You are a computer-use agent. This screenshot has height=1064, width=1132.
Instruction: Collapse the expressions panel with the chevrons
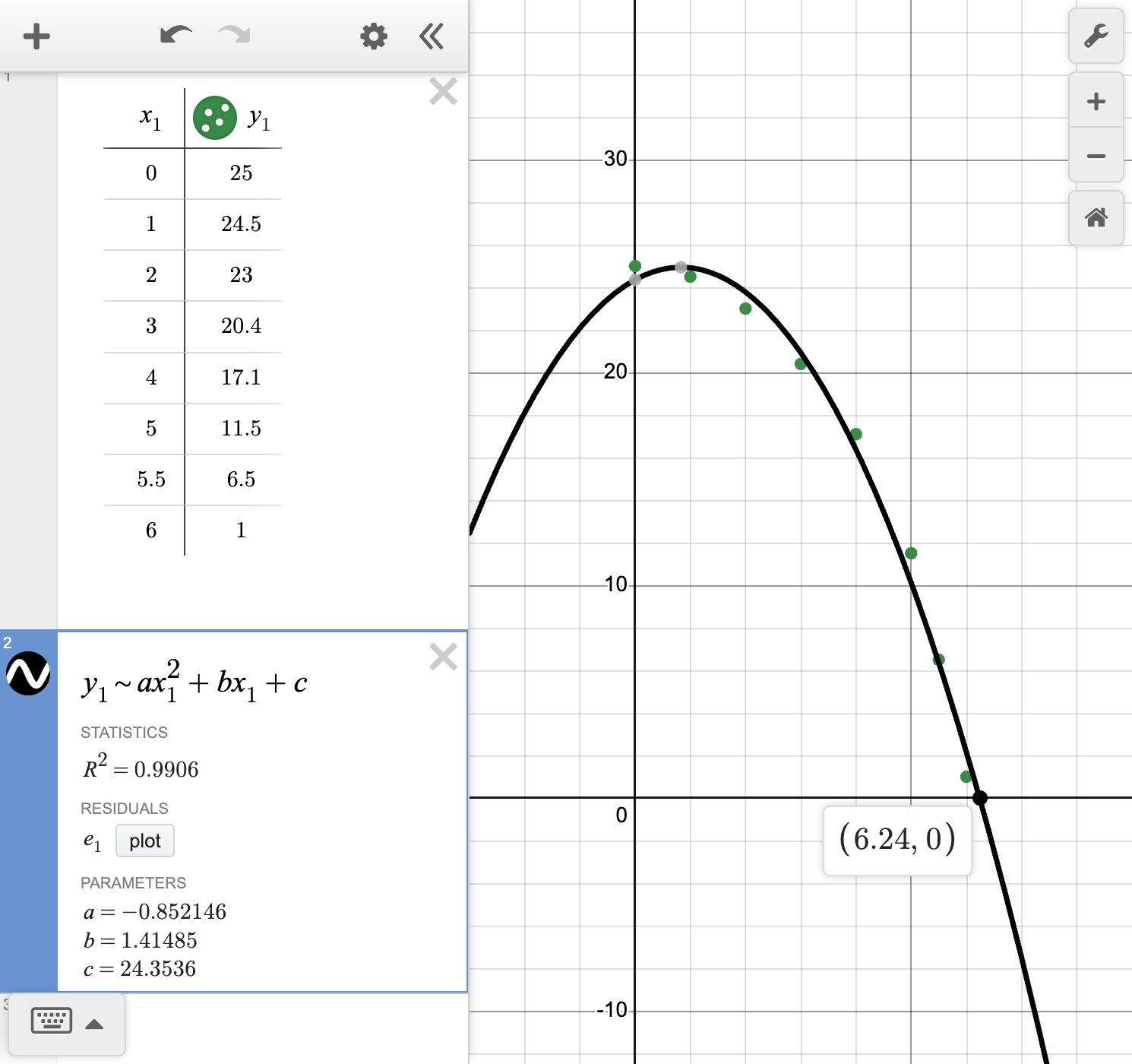pyautogui.click(x=431, y=36)
